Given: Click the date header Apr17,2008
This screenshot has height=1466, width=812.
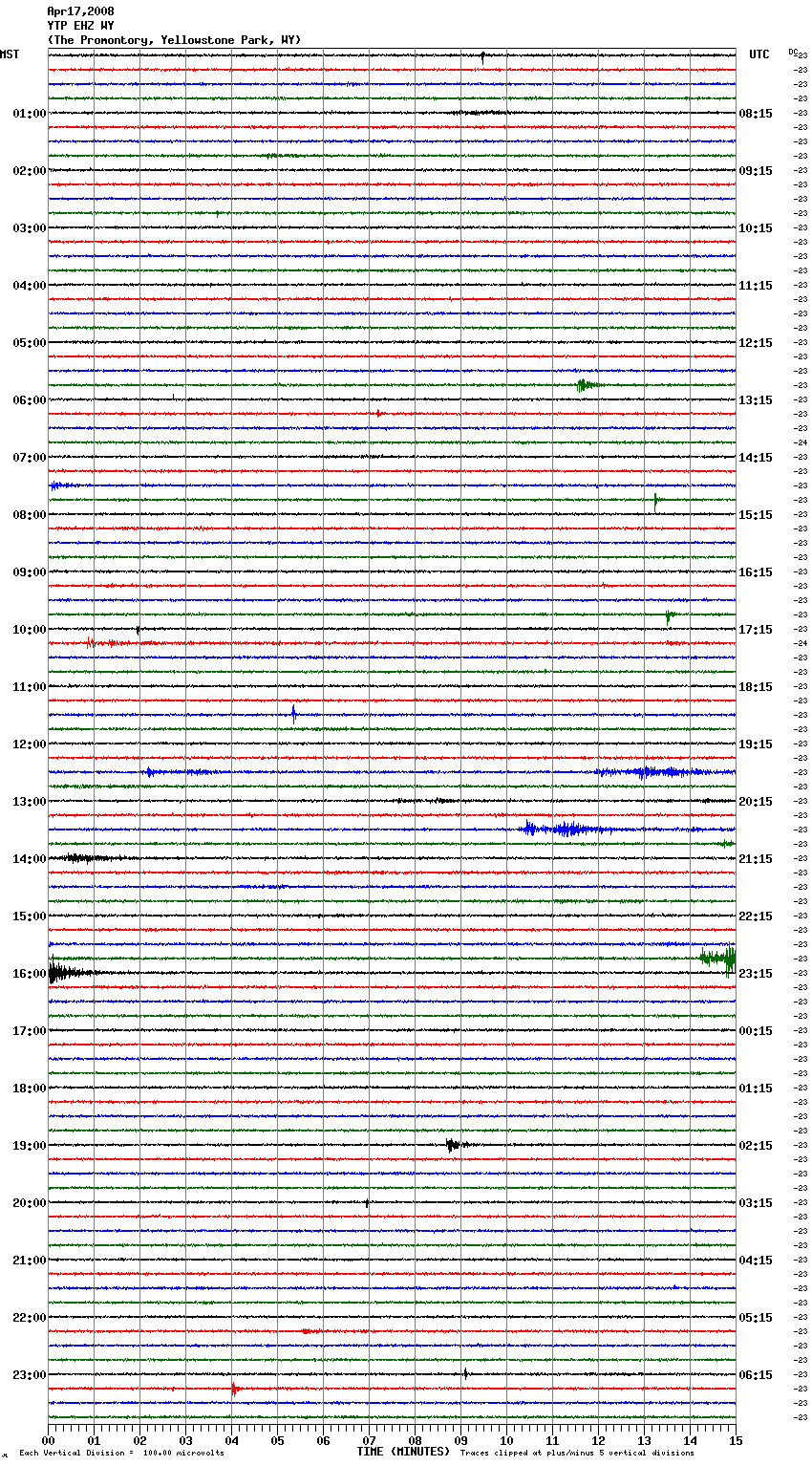Looking at the screenshot, I should [80, 11].
